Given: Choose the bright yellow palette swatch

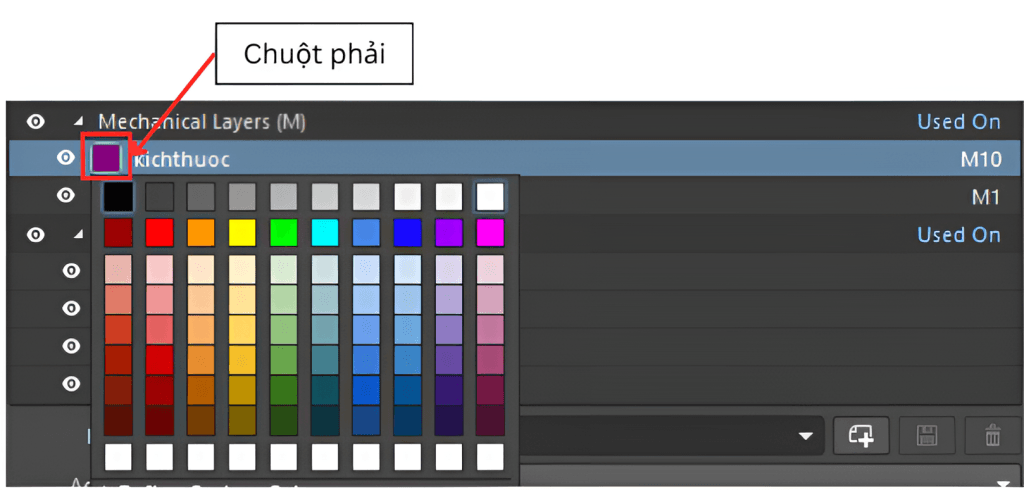Looking at the screenshot, I should click(243, 233).
